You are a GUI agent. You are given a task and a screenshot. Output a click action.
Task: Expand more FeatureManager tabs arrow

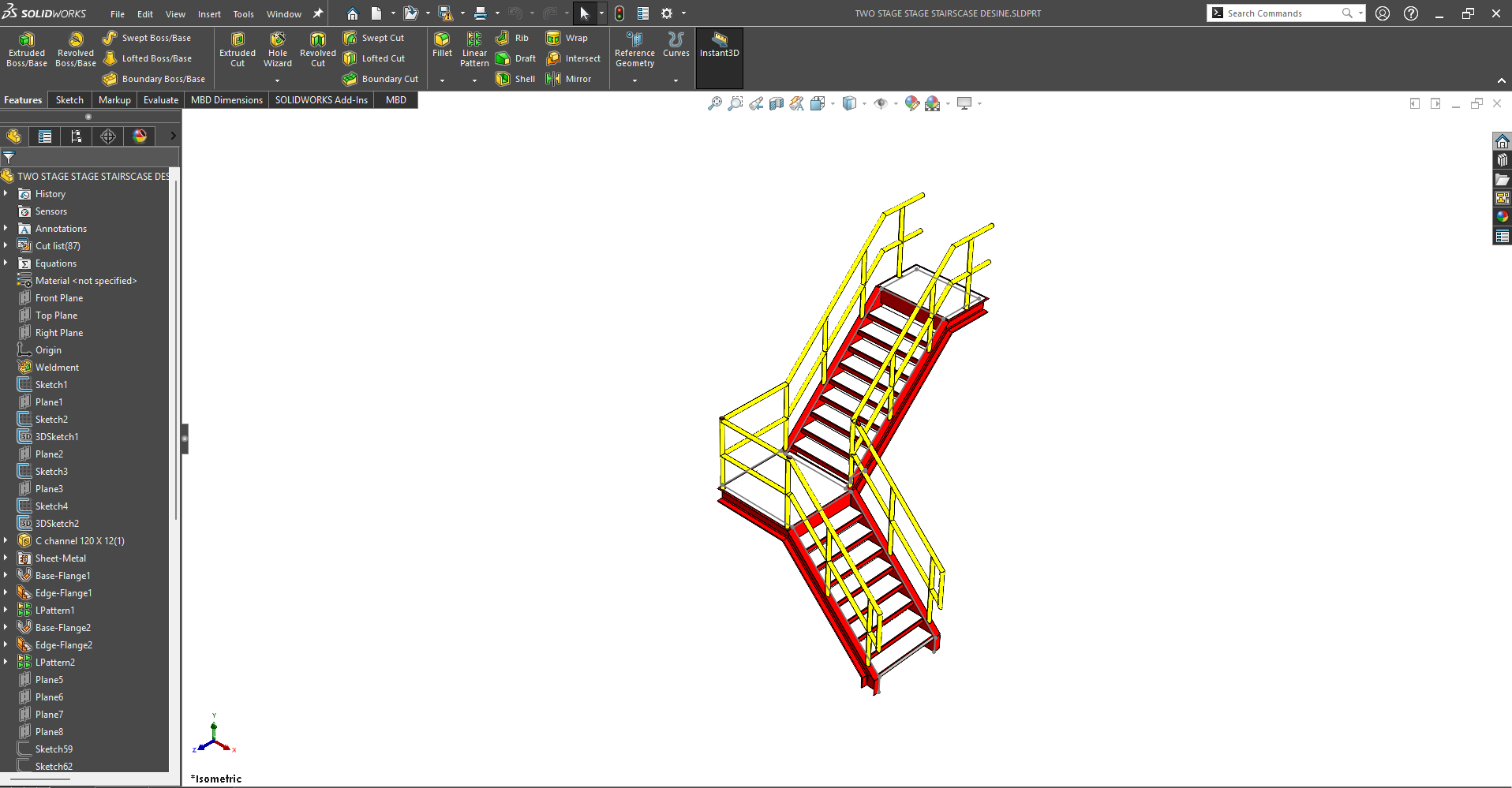pos(173,136)
